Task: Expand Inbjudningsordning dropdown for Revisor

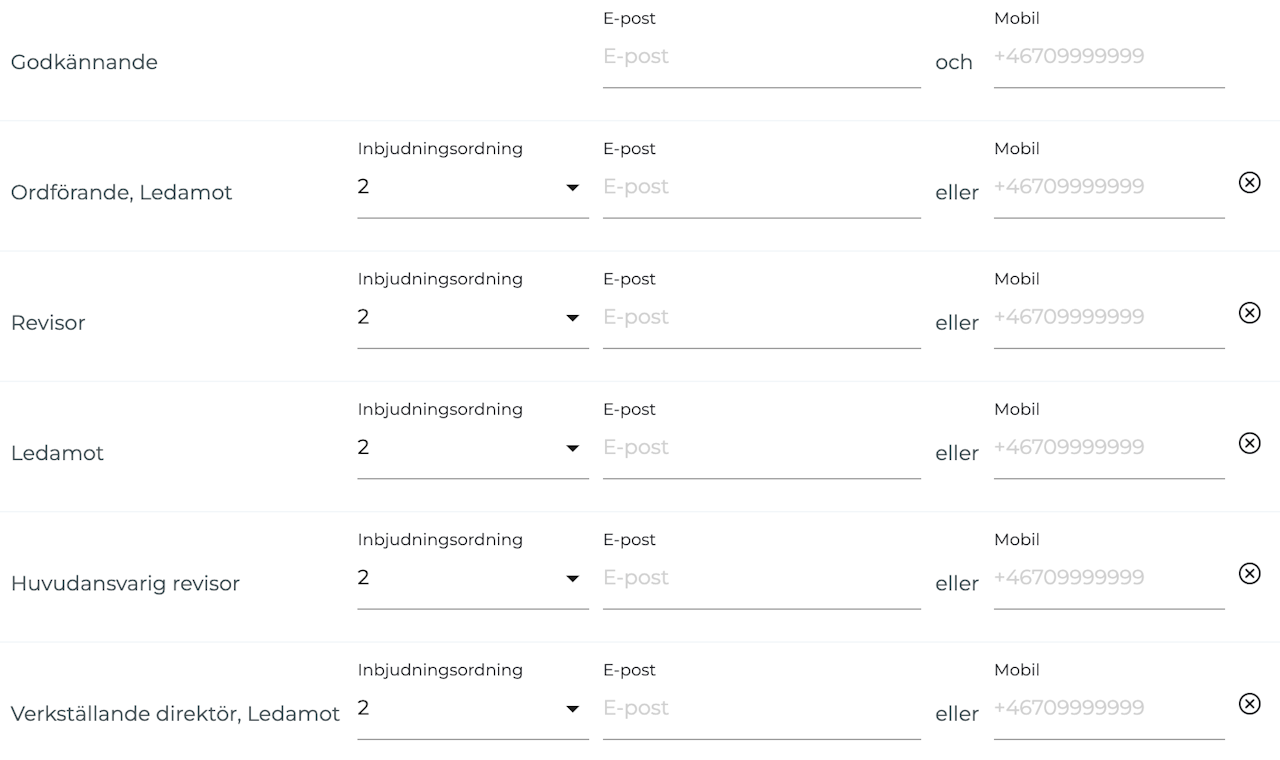Action: point(472,317)
